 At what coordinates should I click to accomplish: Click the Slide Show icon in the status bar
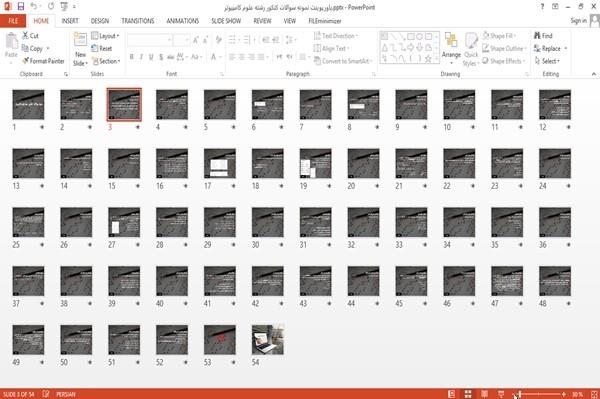pos(501,394)
